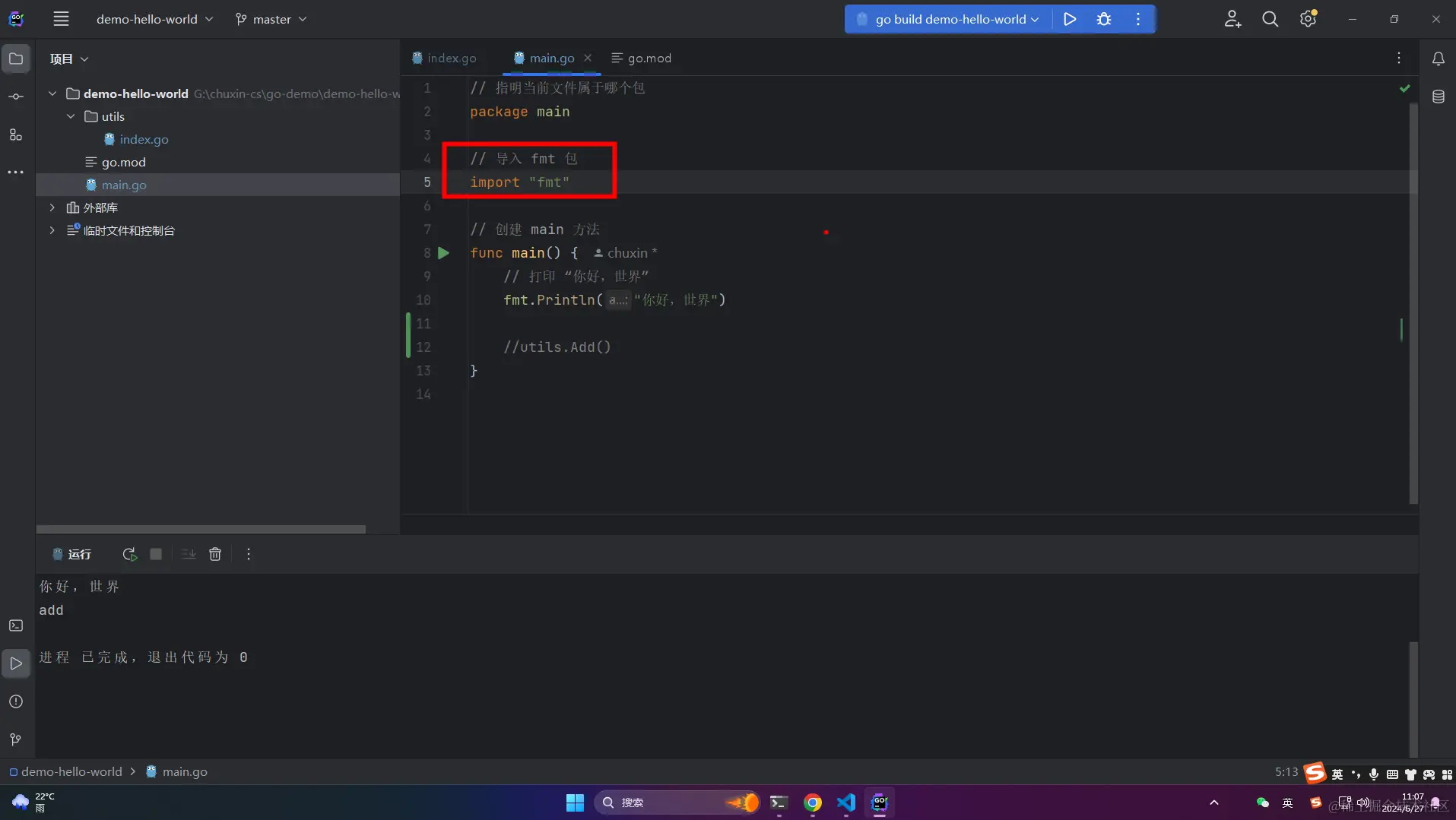Click the run output vertical scrollbar
Image resolution: width=1456 pixels, height=820 pixels.
[1413, 699]
